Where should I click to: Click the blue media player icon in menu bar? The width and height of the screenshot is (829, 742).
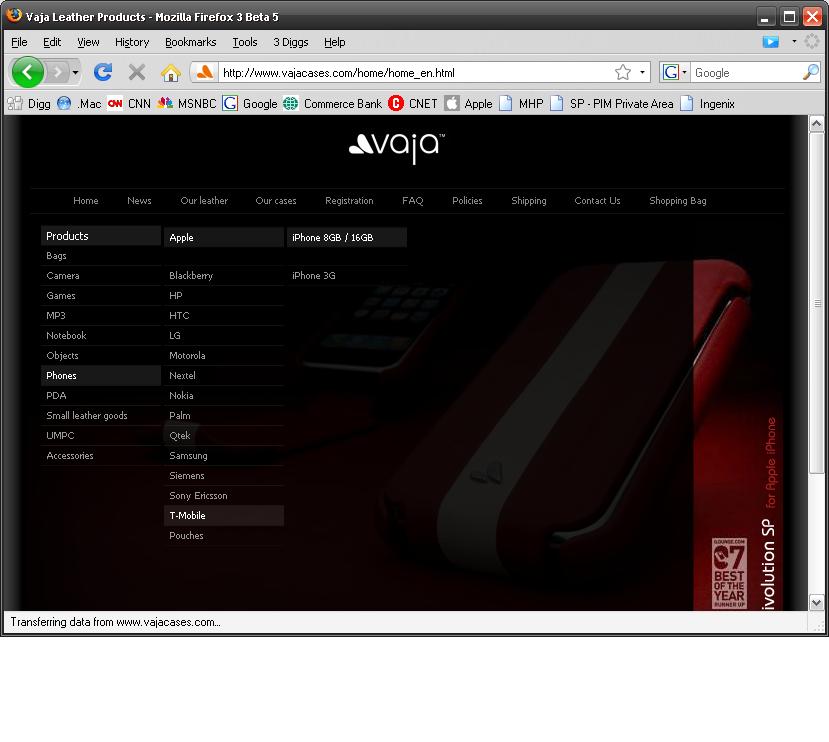pos(770,42)
